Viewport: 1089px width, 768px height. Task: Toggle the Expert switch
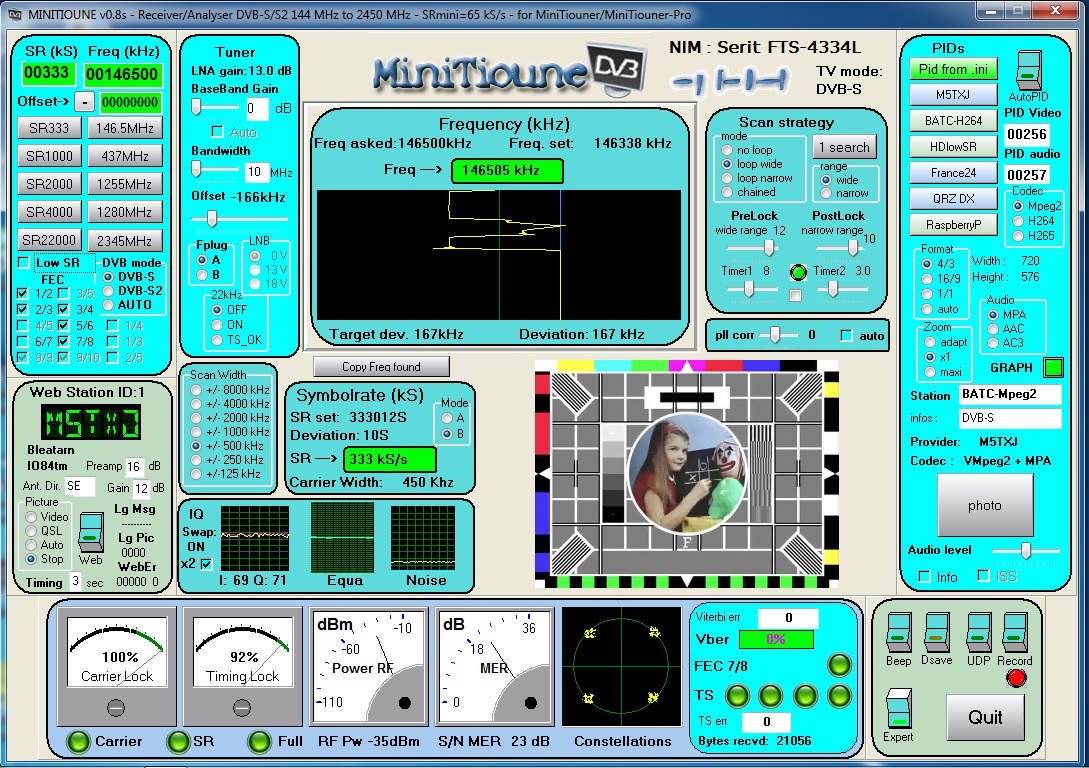tap(899, 708)
